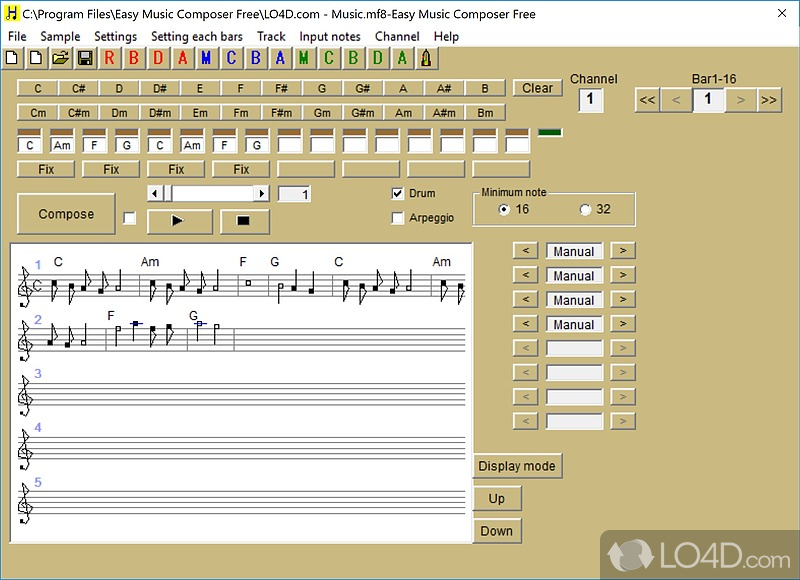Disable the Drum checkbox
This screenshot has height=580, width=800.
pyautogui.click(x=398, y=194)
